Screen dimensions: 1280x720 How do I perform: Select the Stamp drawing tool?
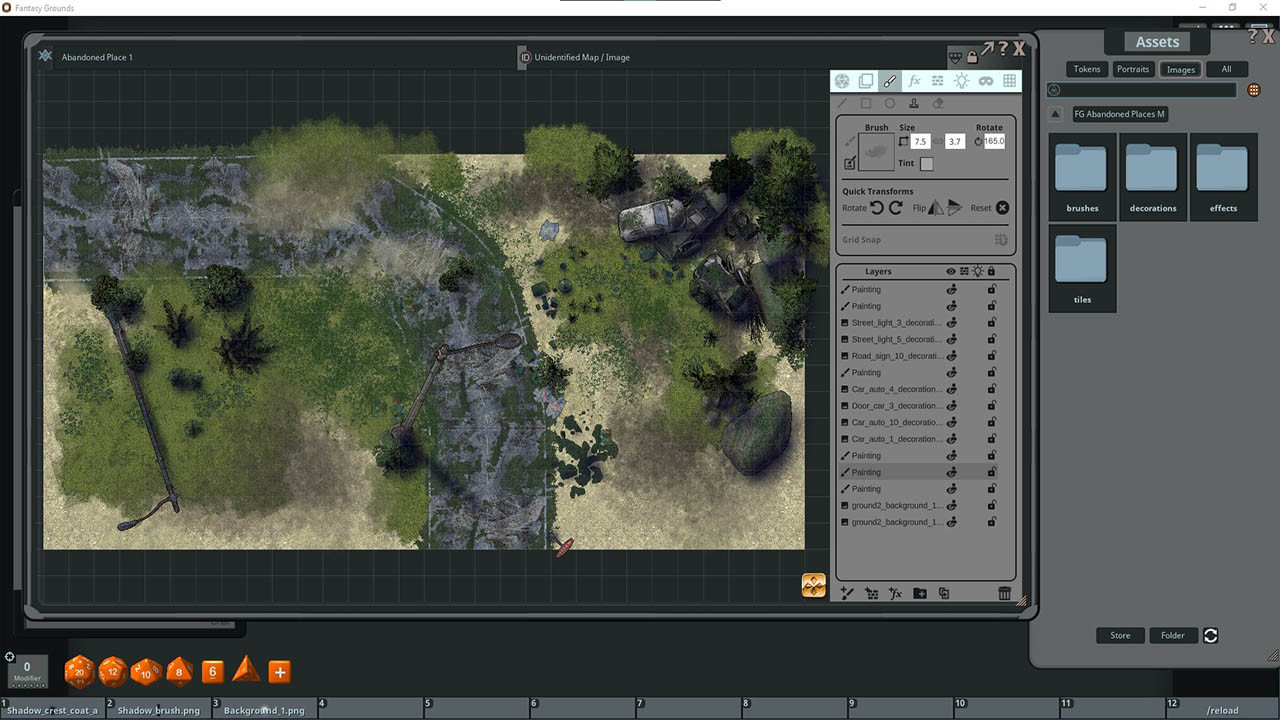(x=914, y=103)
